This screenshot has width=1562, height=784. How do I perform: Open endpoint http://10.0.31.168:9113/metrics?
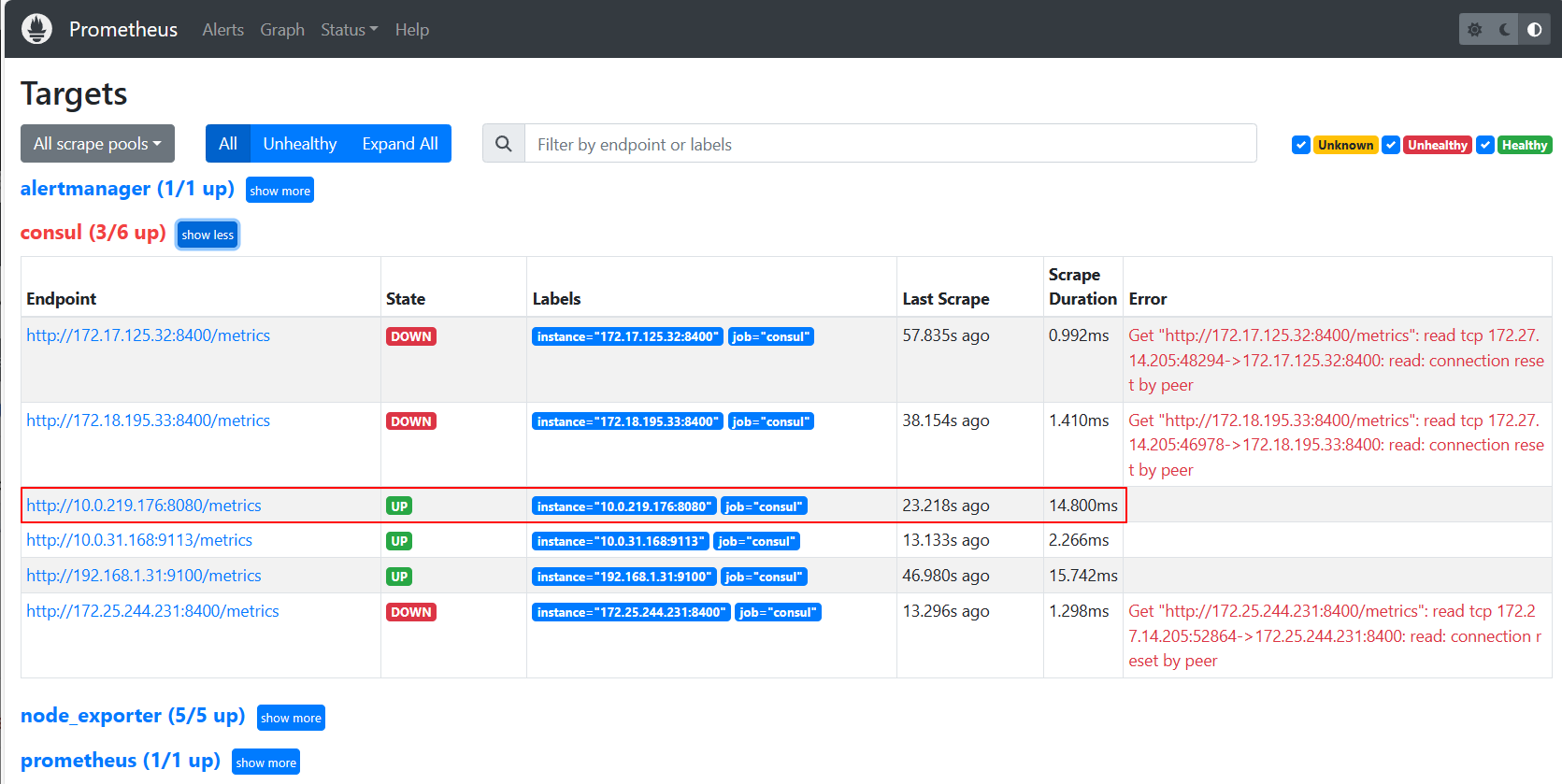(139, 540)
